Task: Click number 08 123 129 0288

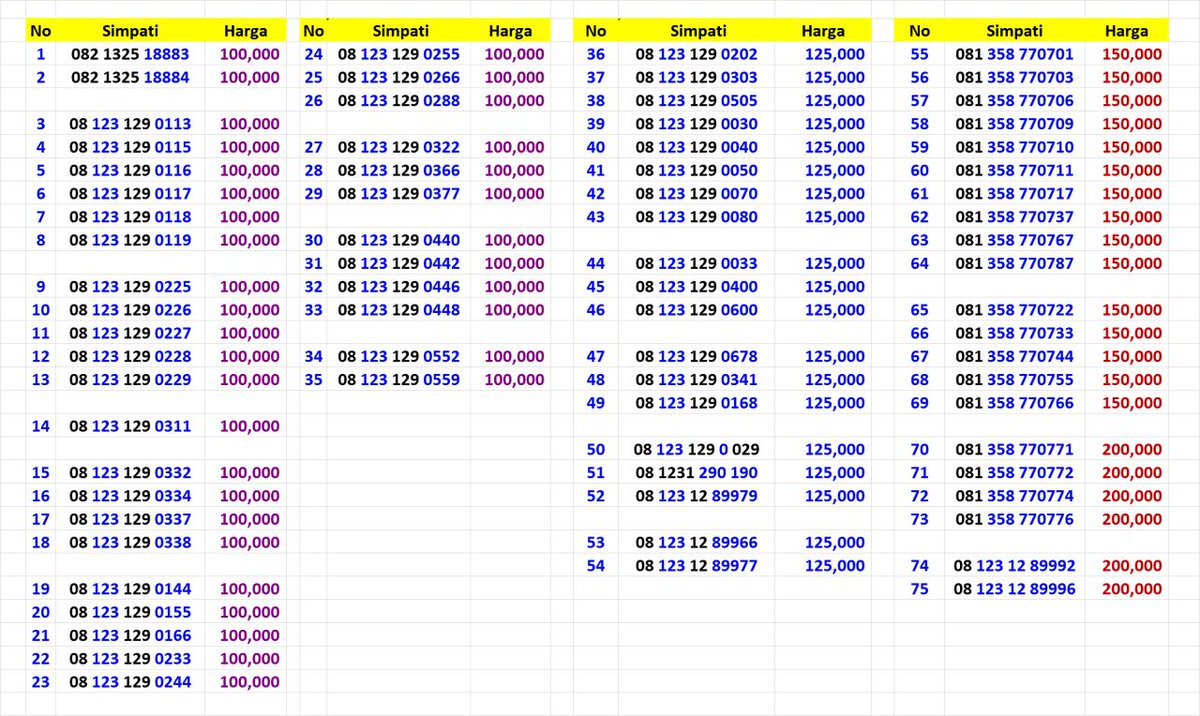Action: (x=399, y=101)
